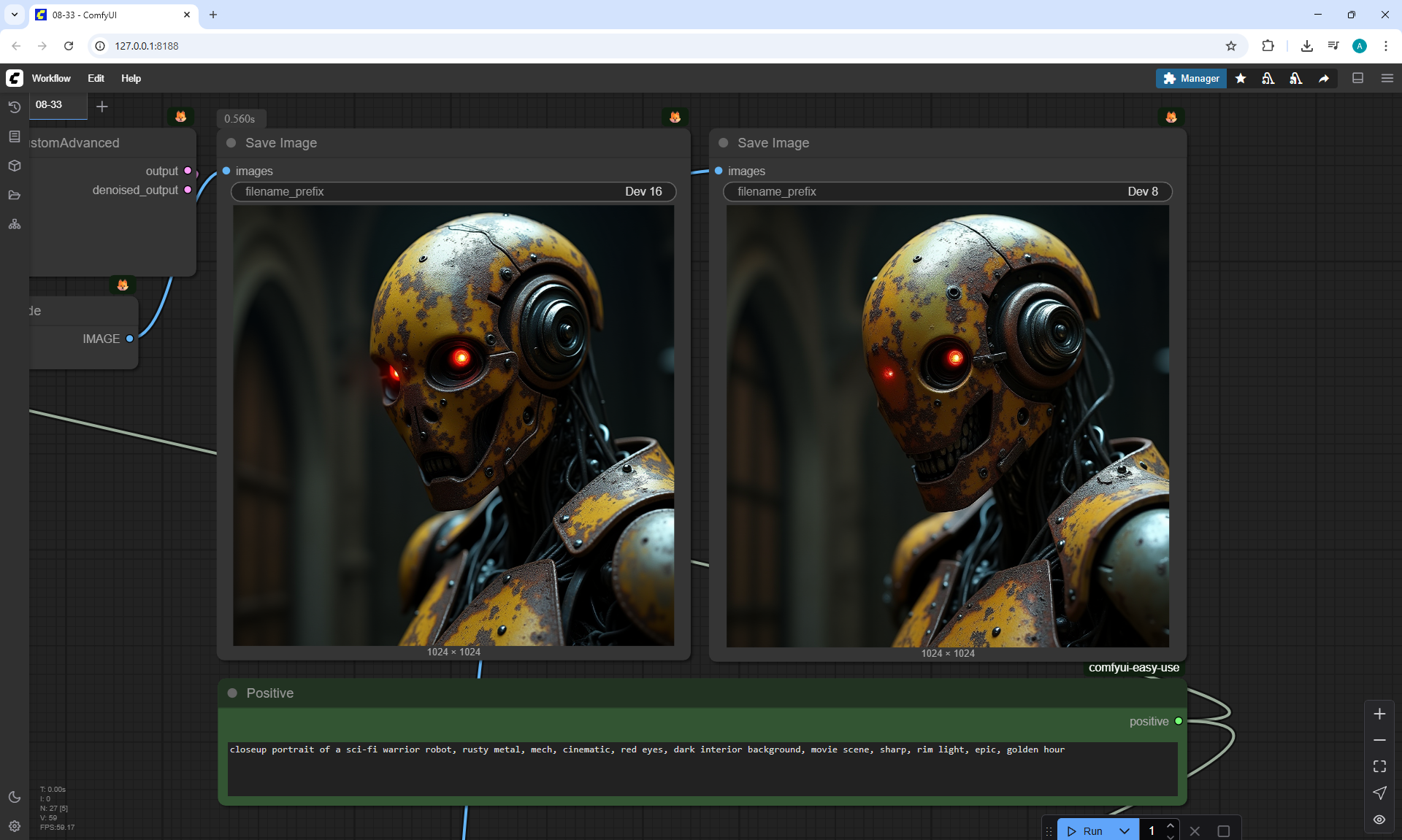Click the share arrow icon
This screenshot has width=1402, height=840.
(1324, 78)
